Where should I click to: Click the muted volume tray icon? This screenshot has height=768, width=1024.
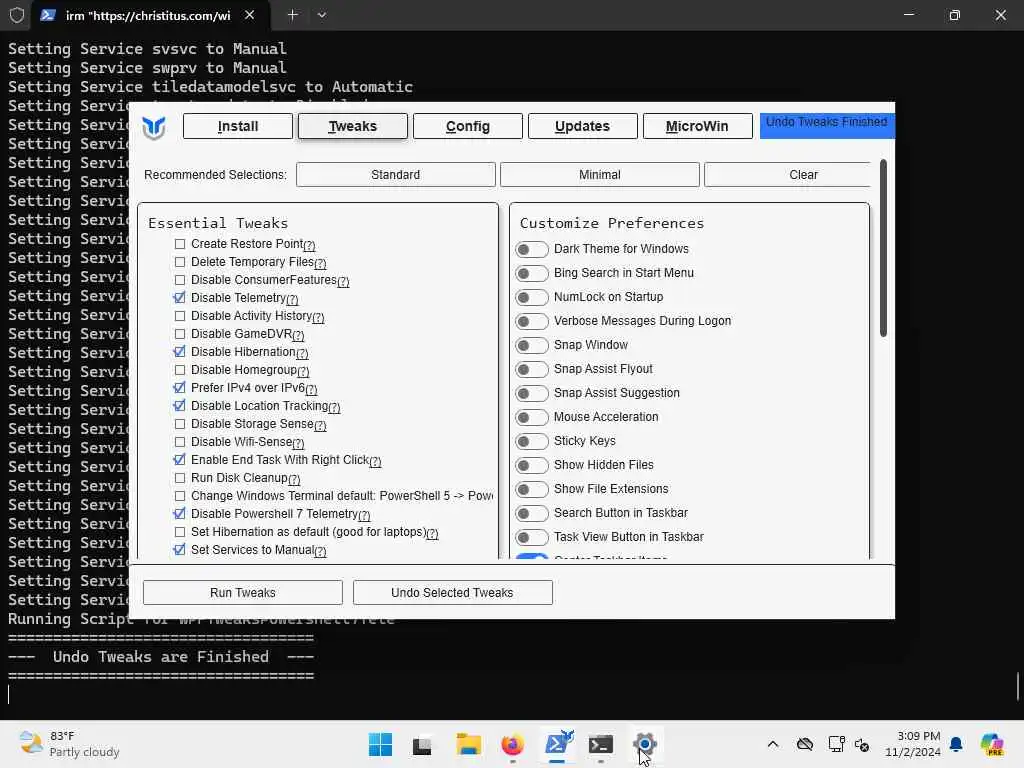(862, 745)
